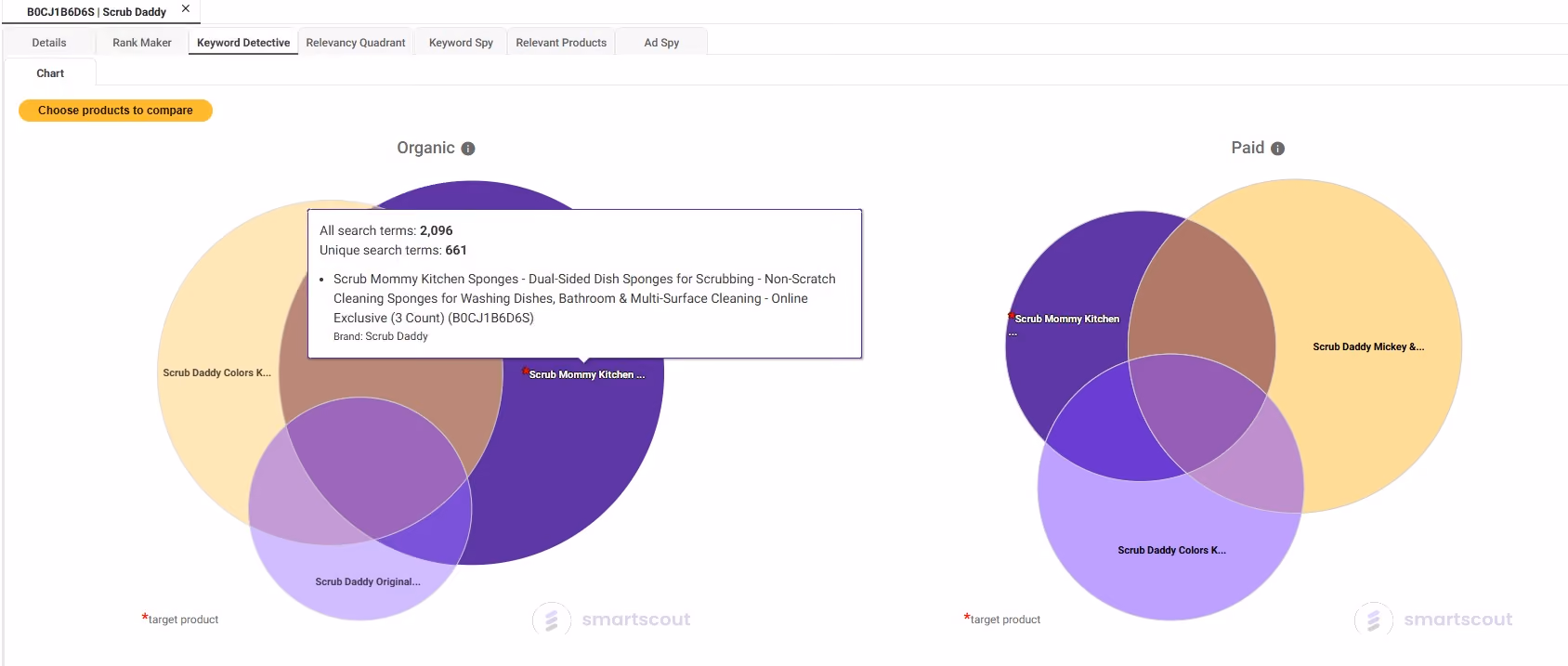Switch to the Relevant Products tab
Viewport: 1568px width, 666px height.
coord(561,43)
